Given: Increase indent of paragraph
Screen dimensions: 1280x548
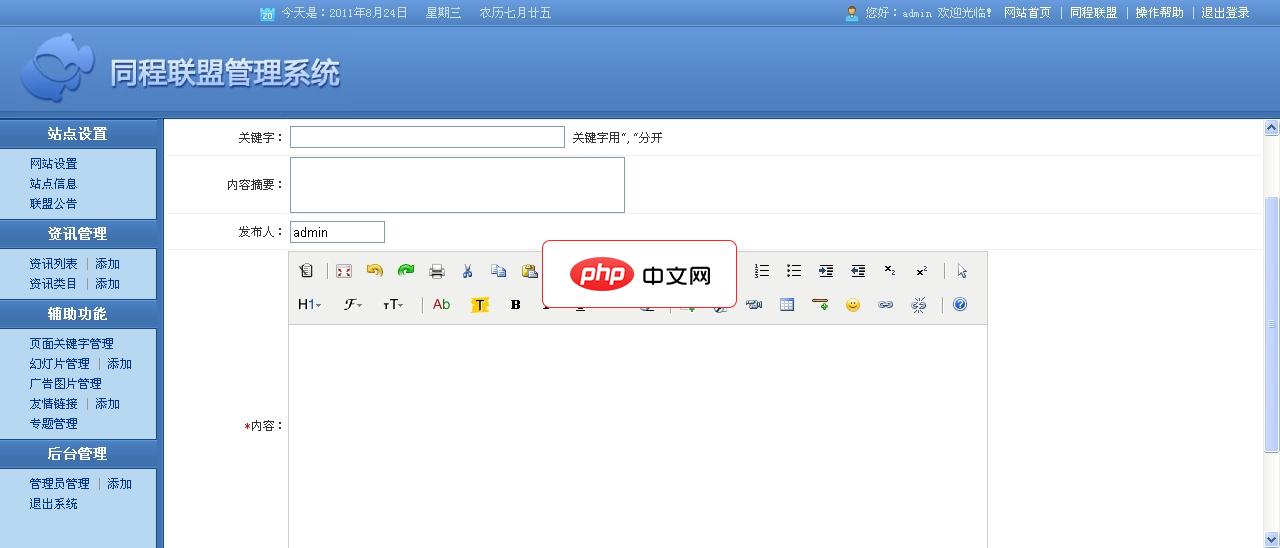Looking at the screenshot, I should click(826, 271).
